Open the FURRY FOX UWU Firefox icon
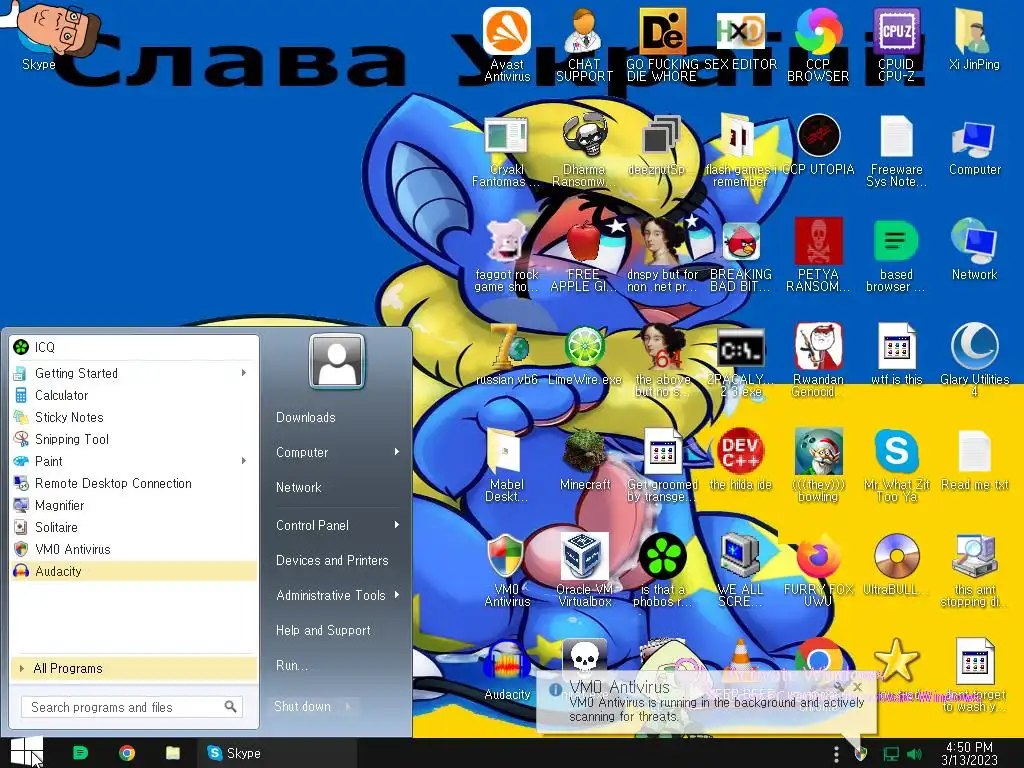 click(x=818, y=570)
